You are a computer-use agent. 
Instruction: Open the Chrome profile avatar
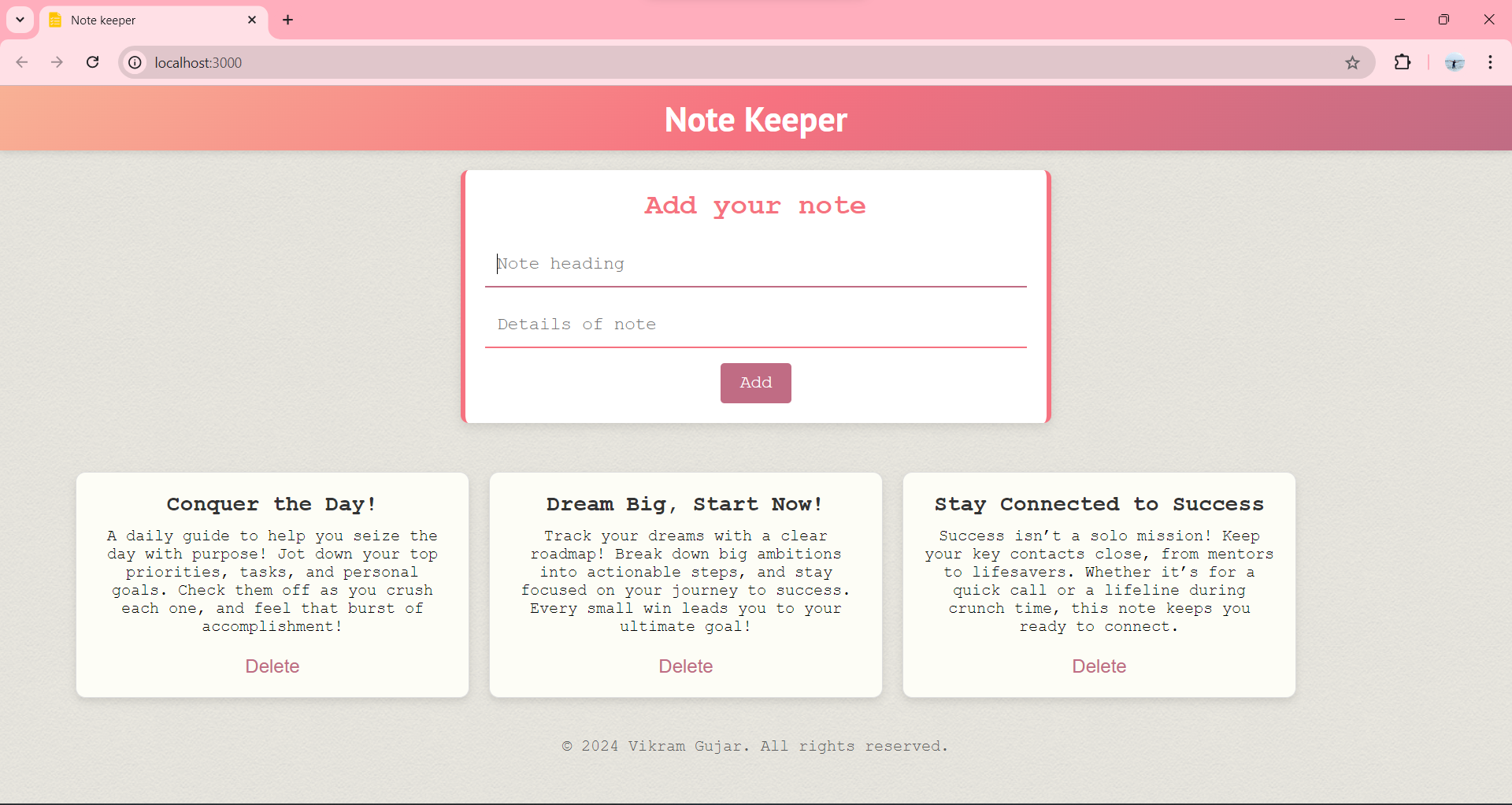[1454, 62]
